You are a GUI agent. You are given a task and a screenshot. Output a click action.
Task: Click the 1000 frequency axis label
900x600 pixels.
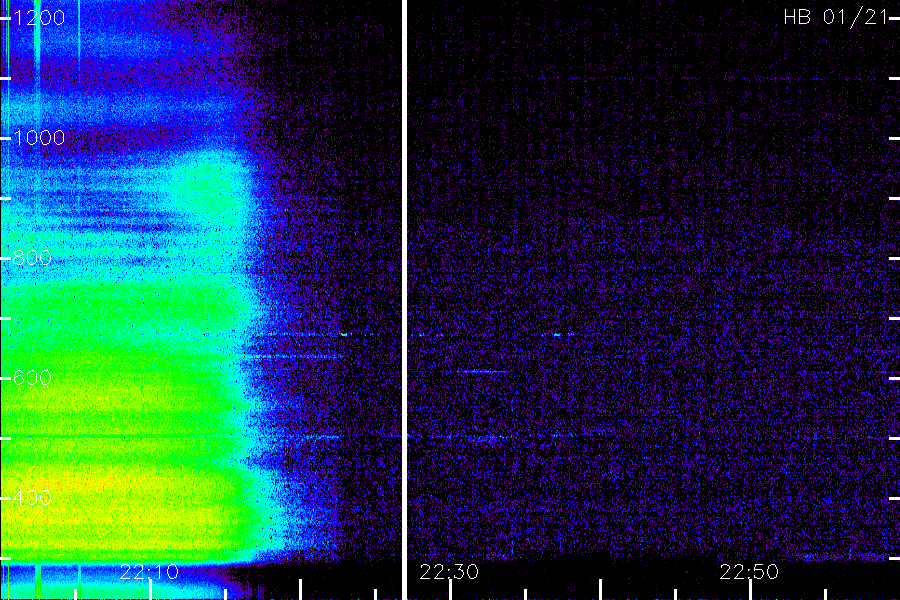point(38,138)
